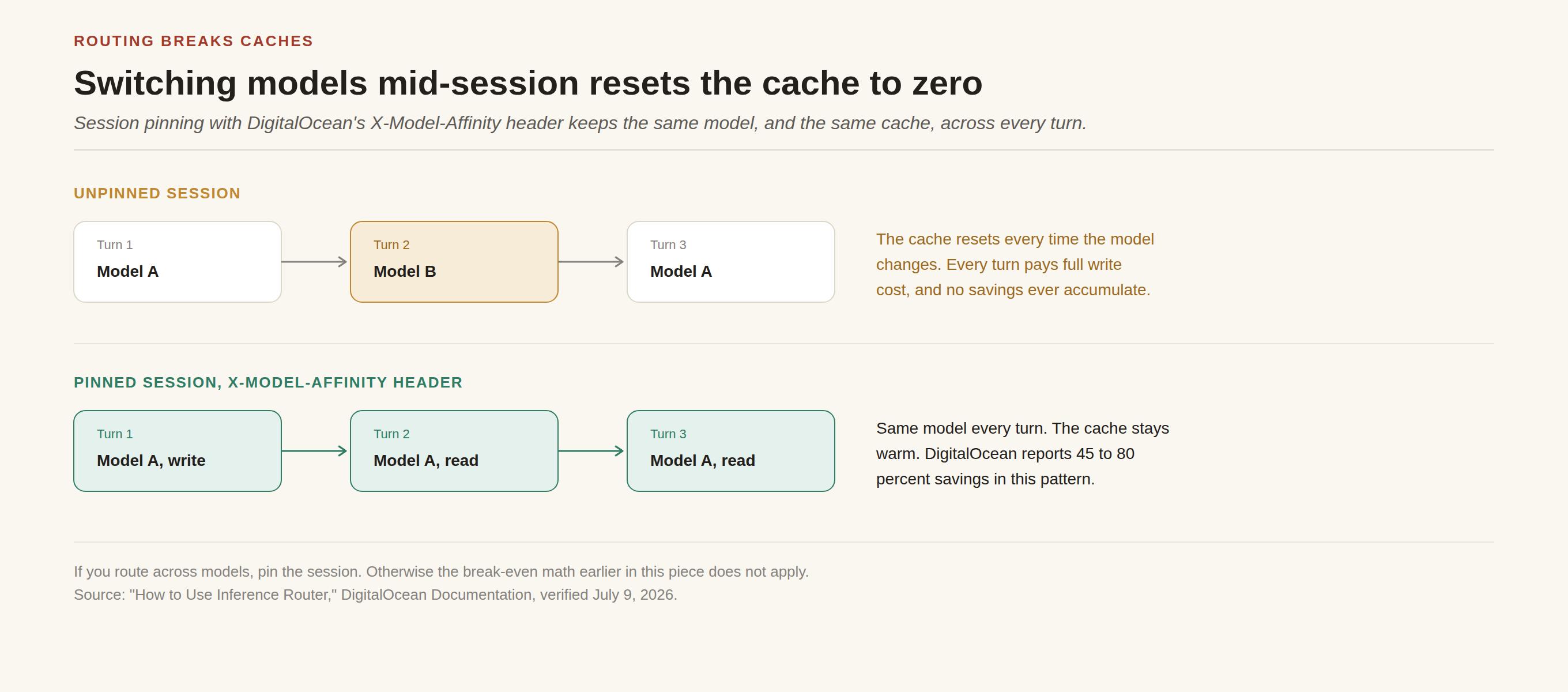The width and height of the screenshot is (1568, 692).
Task: Click the green arrow after Model A, write
Action: (315, 451)
